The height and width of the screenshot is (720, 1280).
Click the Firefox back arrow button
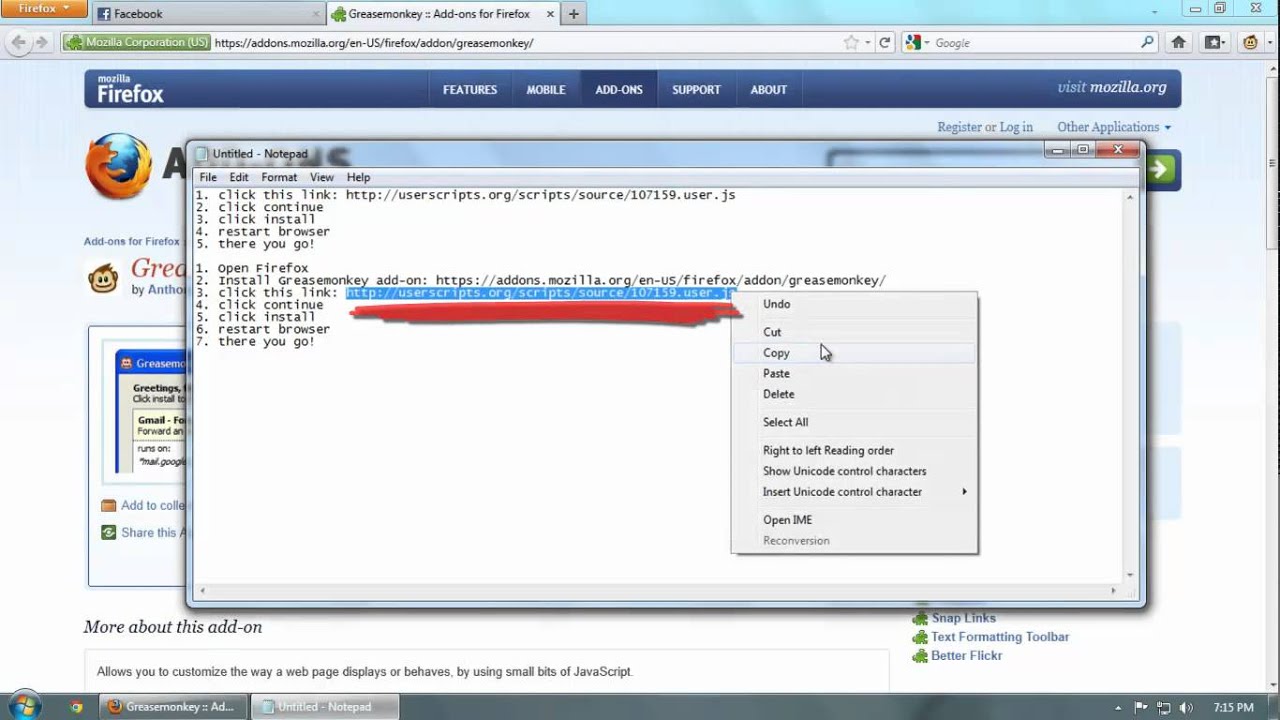[x=19, y=43]
